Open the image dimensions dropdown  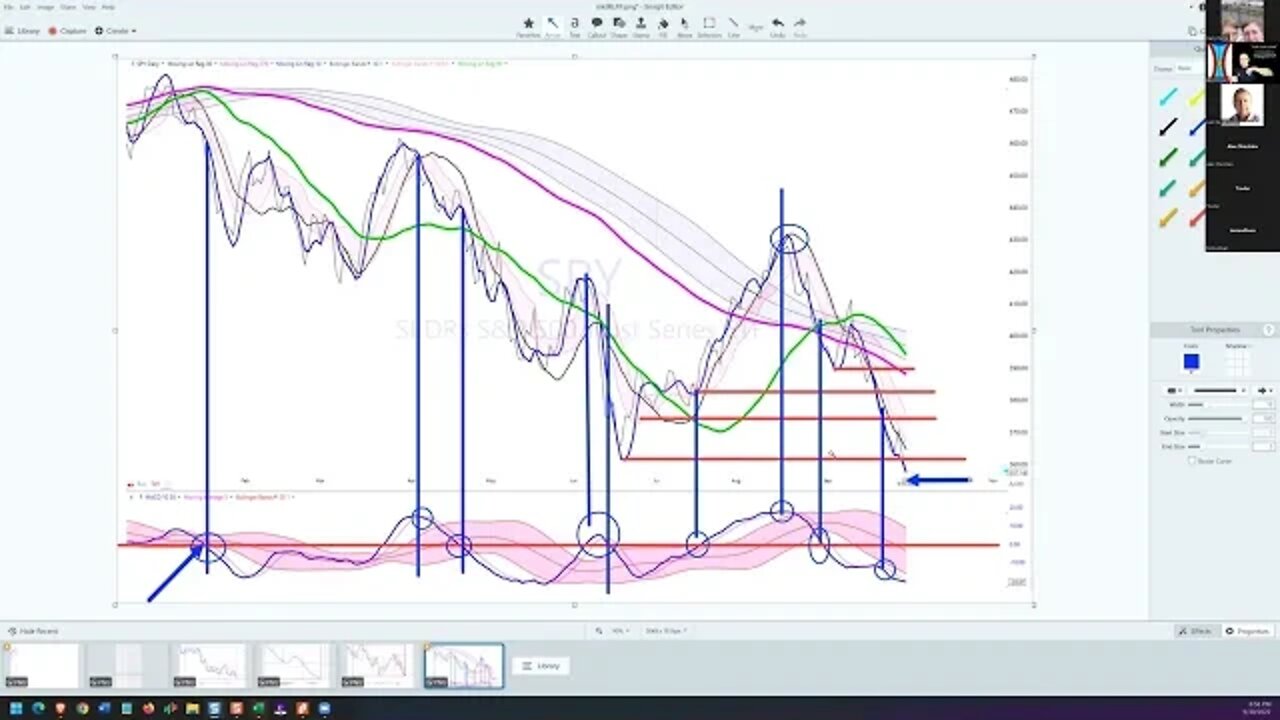point(667,631)
